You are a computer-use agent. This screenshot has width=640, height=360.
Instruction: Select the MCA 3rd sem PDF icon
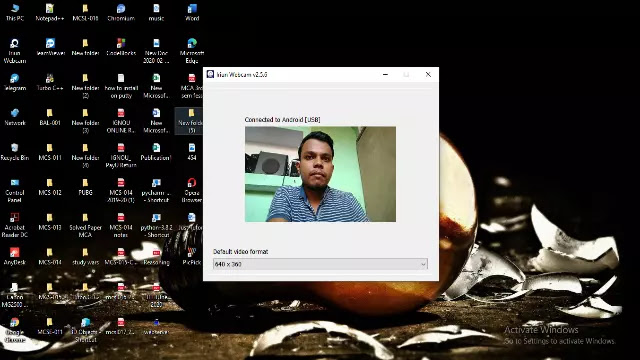tap(192, 86)
